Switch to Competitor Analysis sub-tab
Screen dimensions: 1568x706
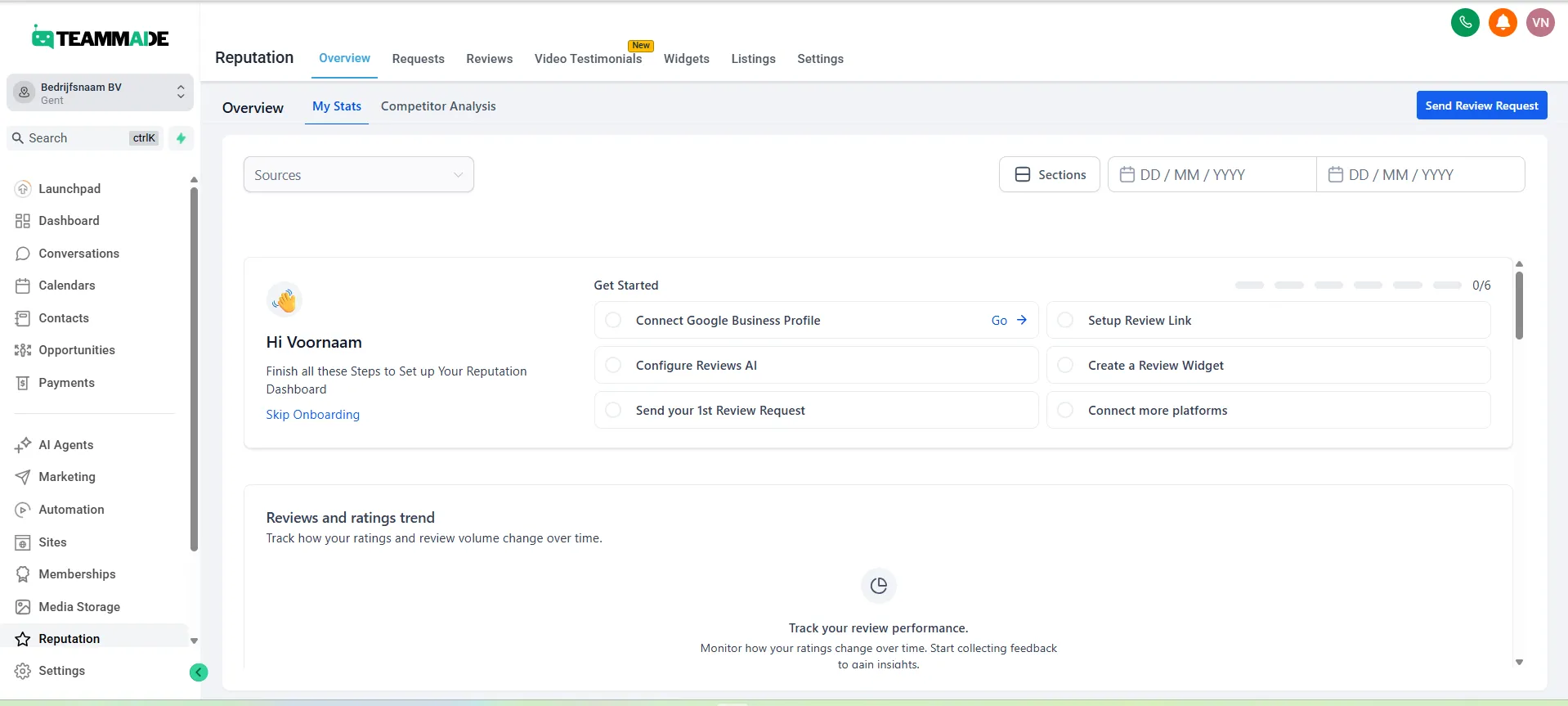438,106
